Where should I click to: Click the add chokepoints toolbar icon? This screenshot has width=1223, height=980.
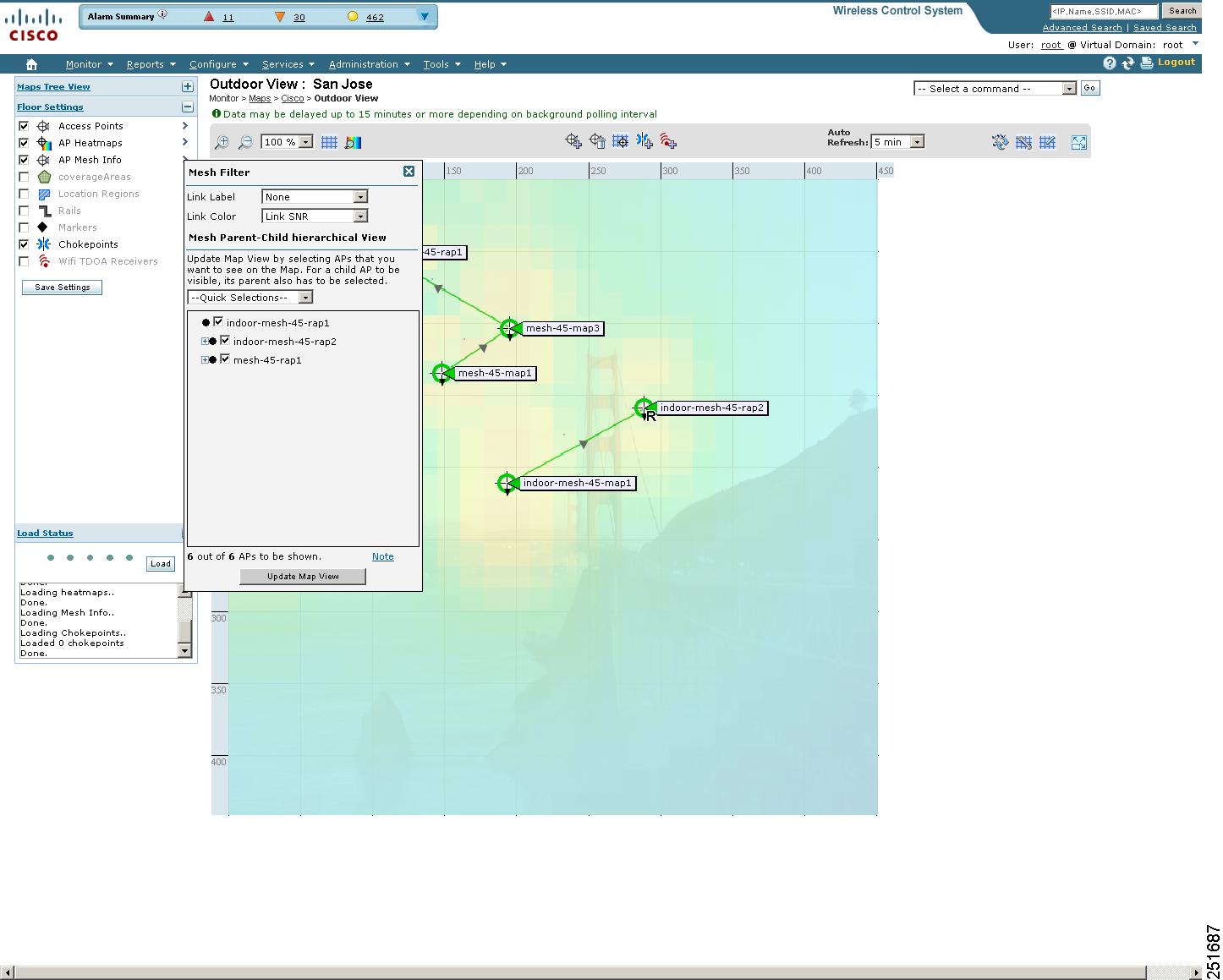[644, 141]
